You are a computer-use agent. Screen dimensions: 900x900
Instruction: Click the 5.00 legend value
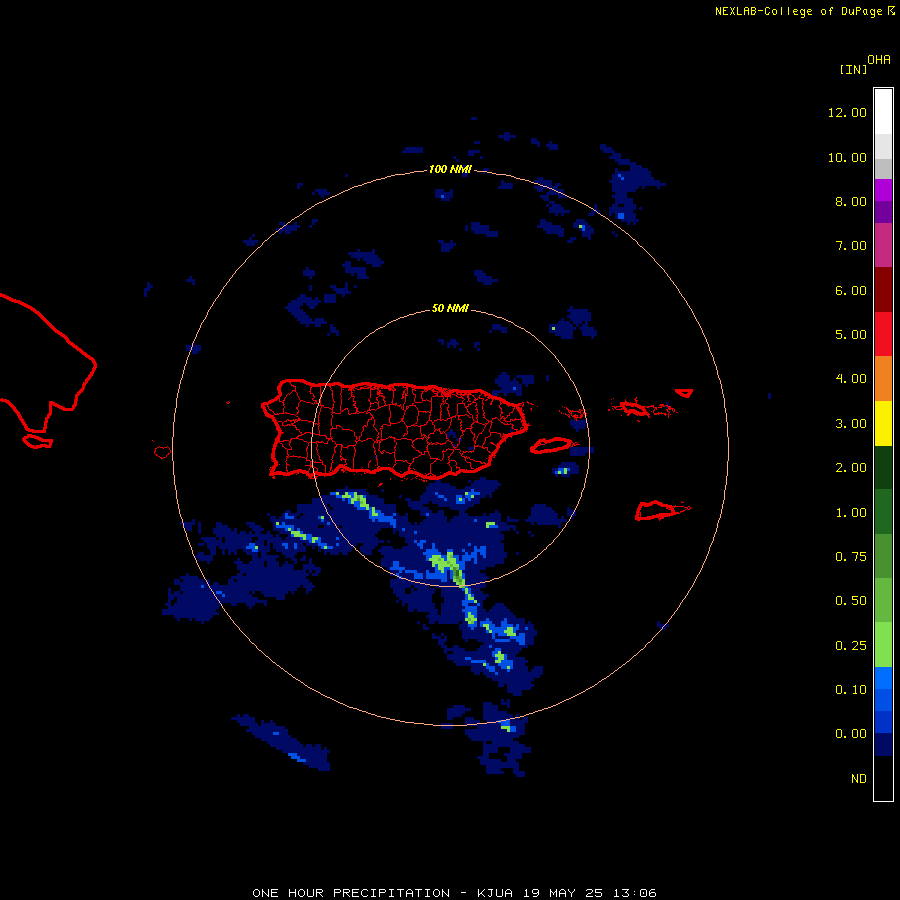click(851, 335)
